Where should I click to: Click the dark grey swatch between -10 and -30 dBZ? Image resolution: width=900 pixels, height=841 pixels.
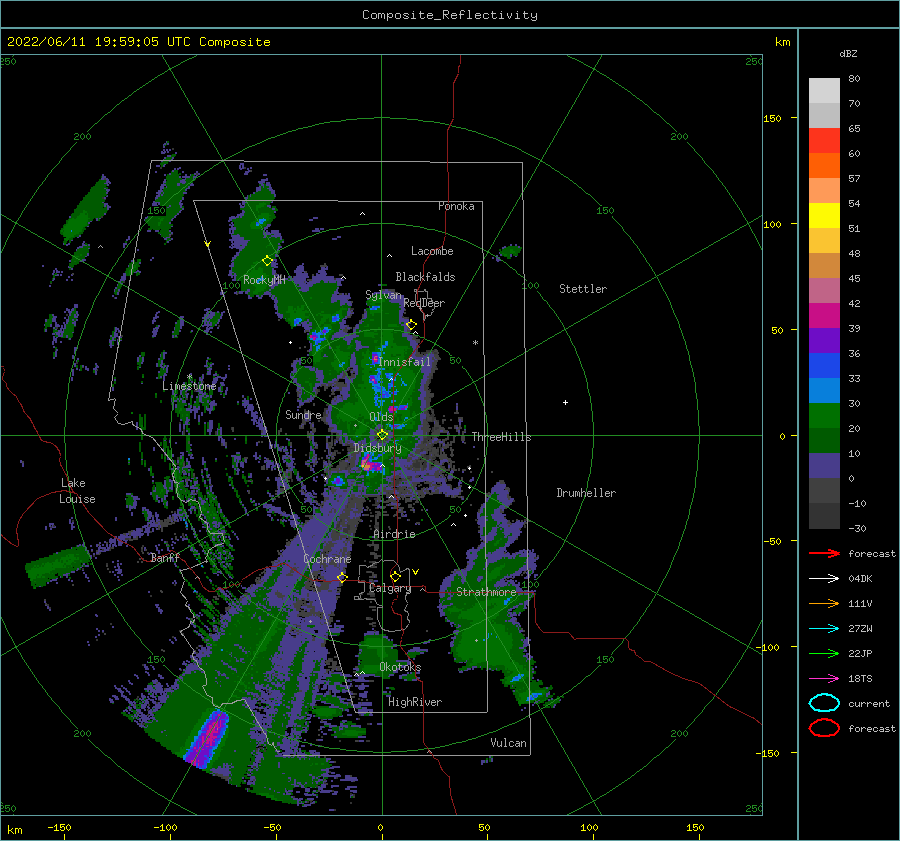click(x=824, y=516)
